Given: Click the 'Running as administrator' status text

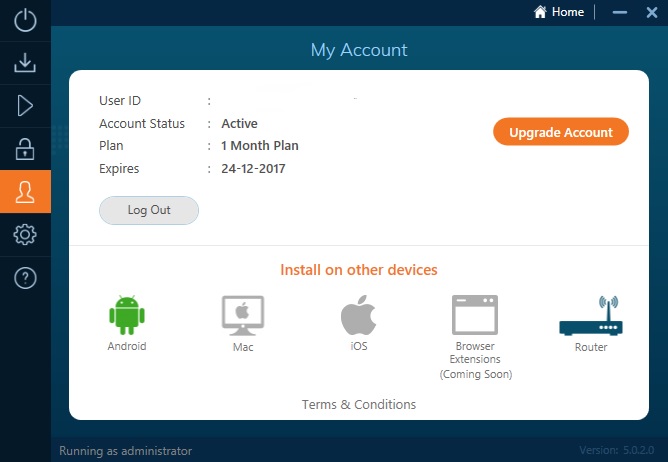Looking at the screenshot, I should tap(126, 450).
